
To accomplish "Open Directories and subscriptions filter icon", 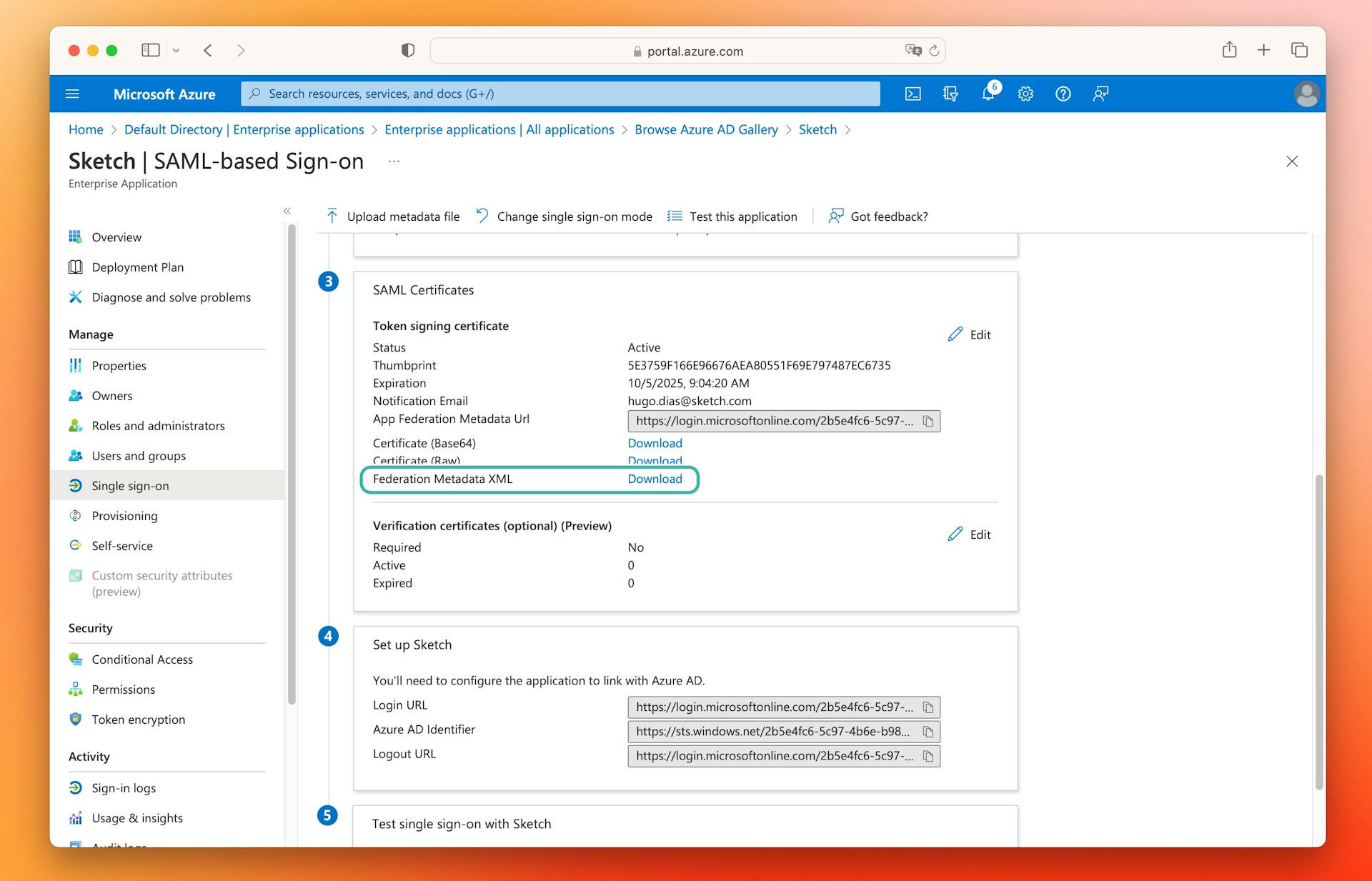I will pos(950,94).
